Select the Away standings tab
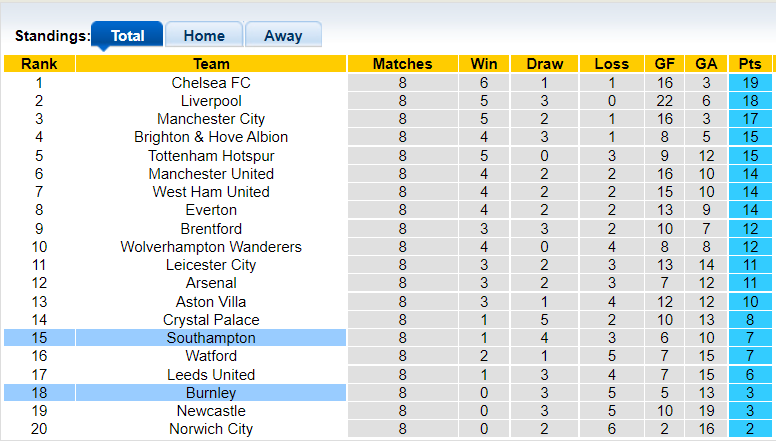The image size is (776, 441). tap(283, 36)
